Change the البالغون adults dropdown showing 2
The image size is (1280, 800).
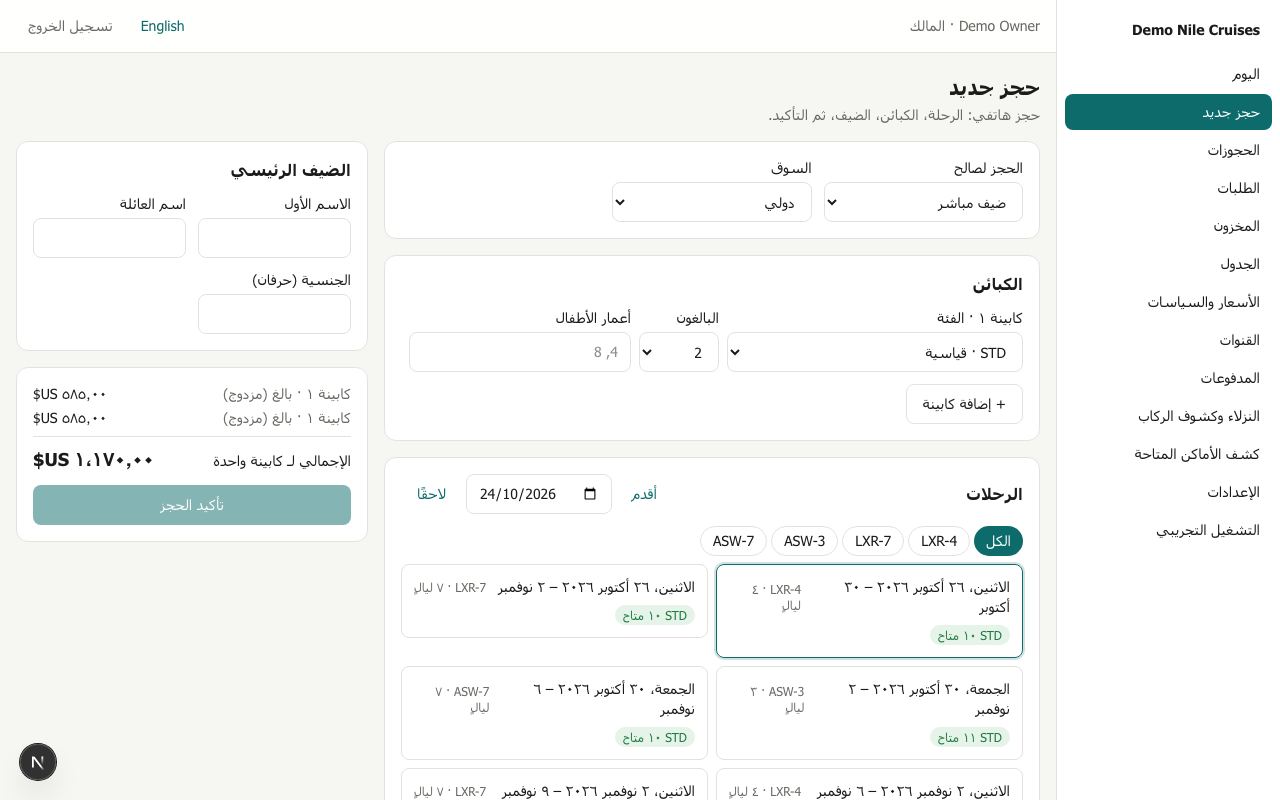679,352
